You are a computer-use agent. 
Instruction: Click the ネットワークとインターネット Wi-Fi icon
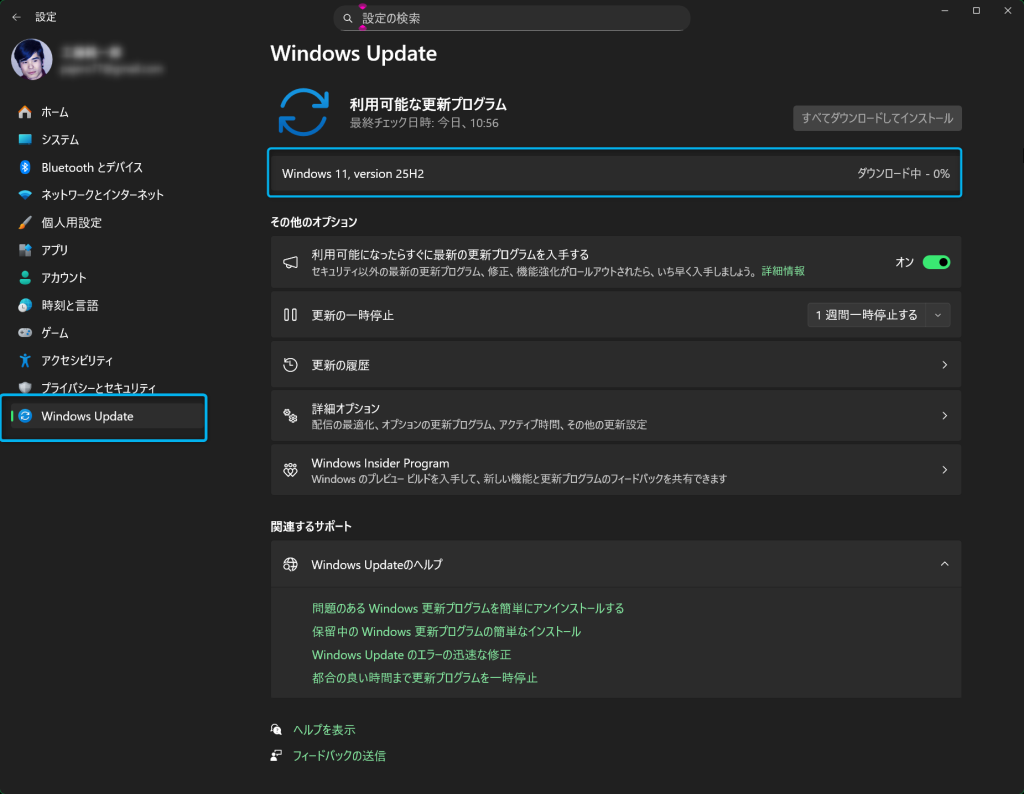point(25,195)
